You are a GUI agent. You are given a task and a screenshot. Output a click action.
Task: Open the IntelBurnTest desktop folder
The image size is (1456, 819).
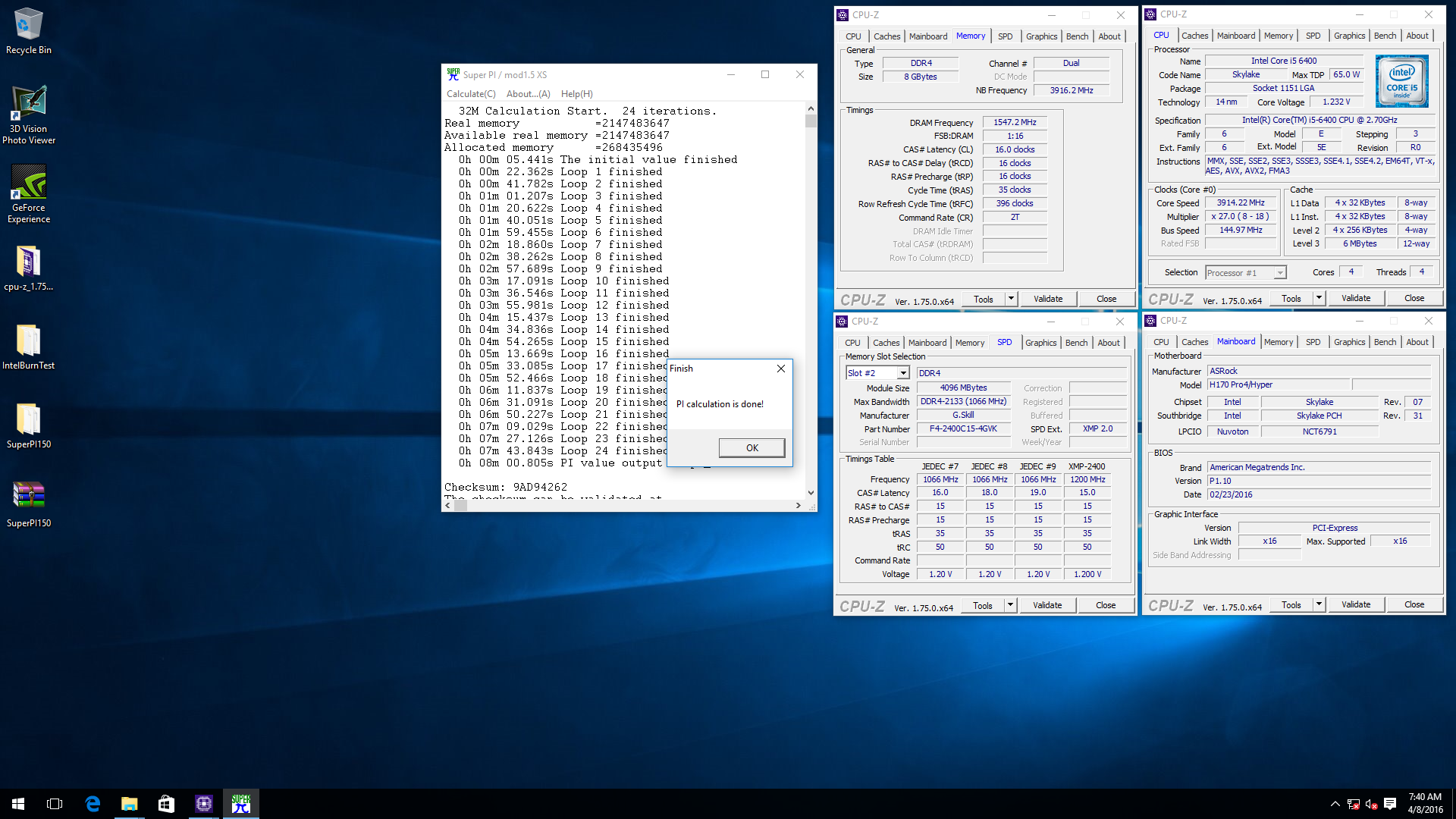pos(29,347)
